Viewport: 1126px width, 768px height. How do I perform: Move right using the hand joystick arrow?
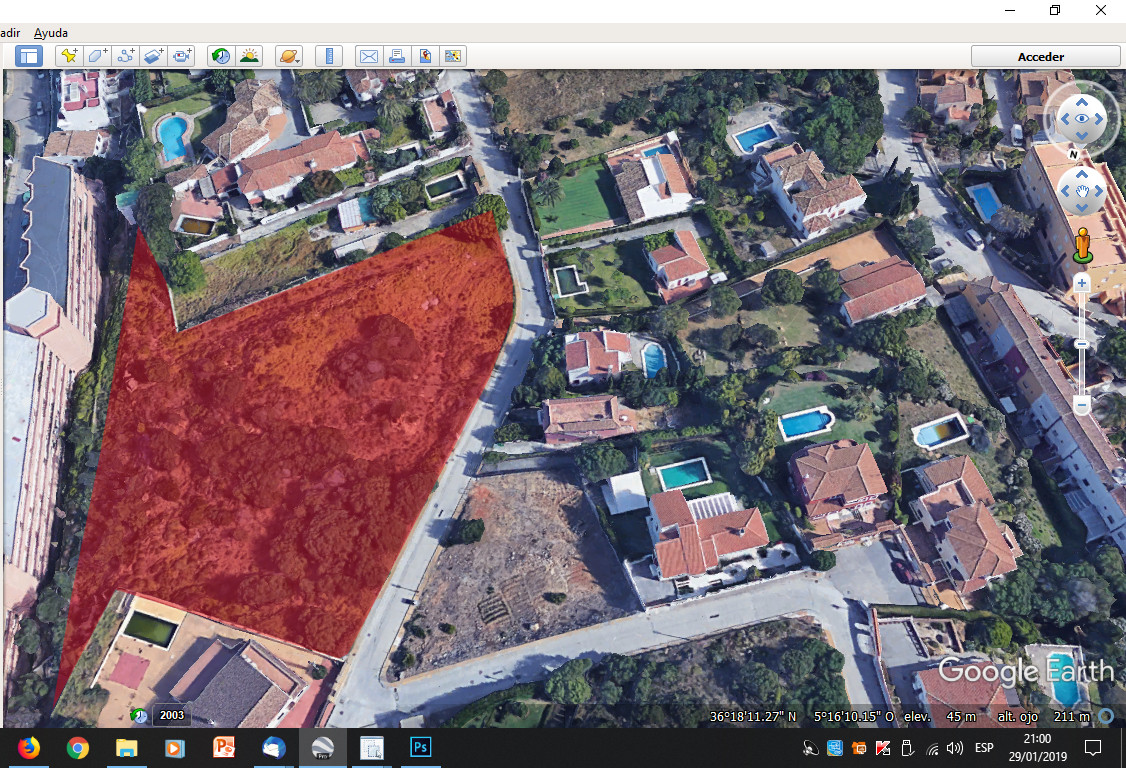tap(1099, 191)
